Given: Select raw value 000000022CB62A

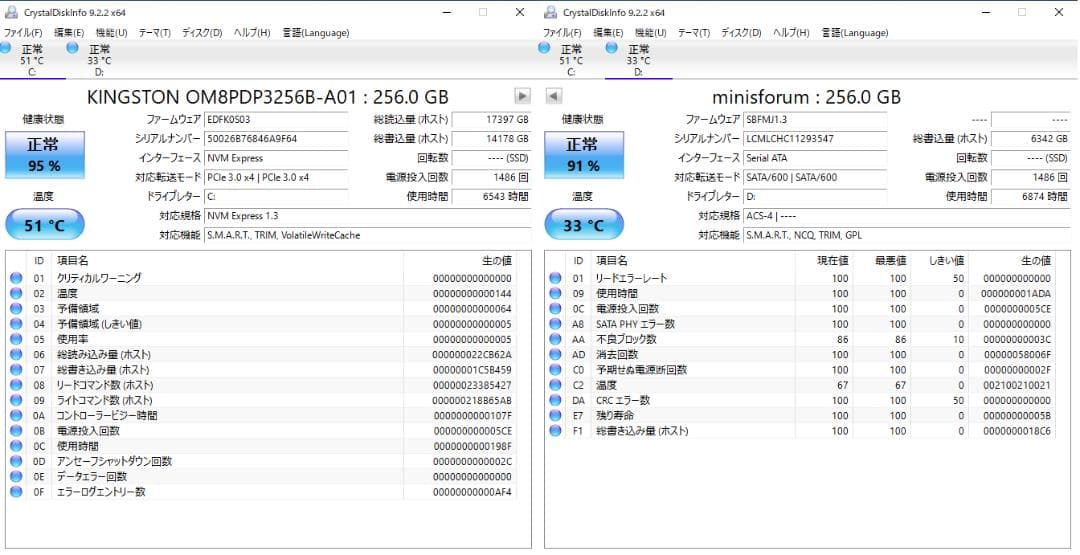Looking at the screenshot, I should coord(472,355).
